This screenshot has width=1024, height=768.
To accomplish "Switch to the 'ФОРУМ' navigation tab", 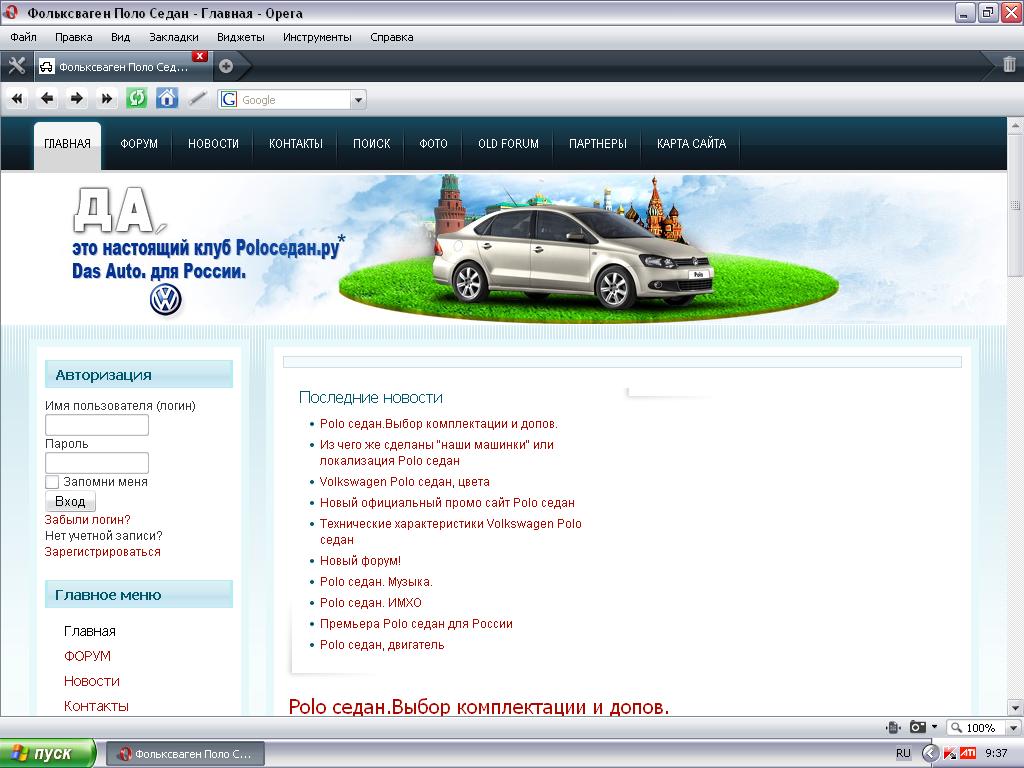I will pyautogui.click(x=139, y=144).
